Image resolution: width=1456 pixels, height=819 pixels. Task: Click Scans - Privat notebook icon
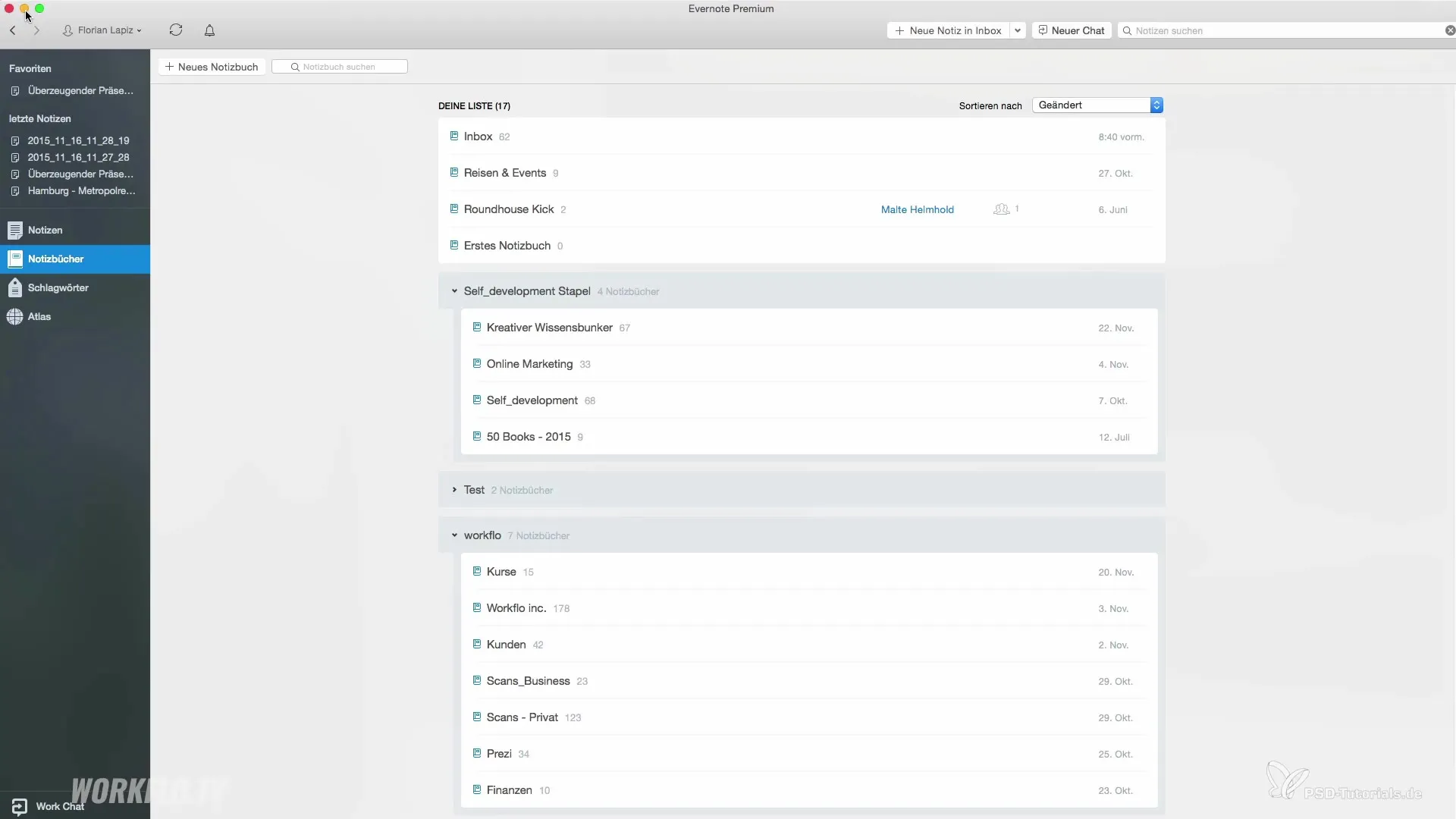click(477, 717)
